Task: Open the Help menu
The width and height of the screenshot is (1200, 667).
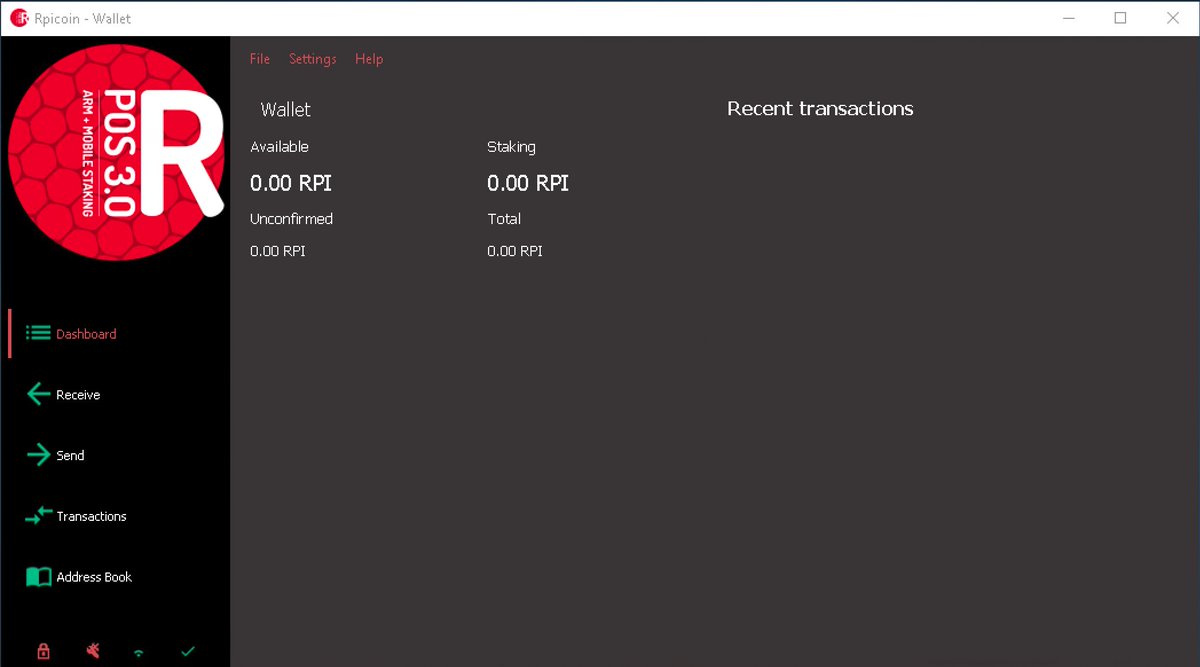Action: click(x=369, y=59)
